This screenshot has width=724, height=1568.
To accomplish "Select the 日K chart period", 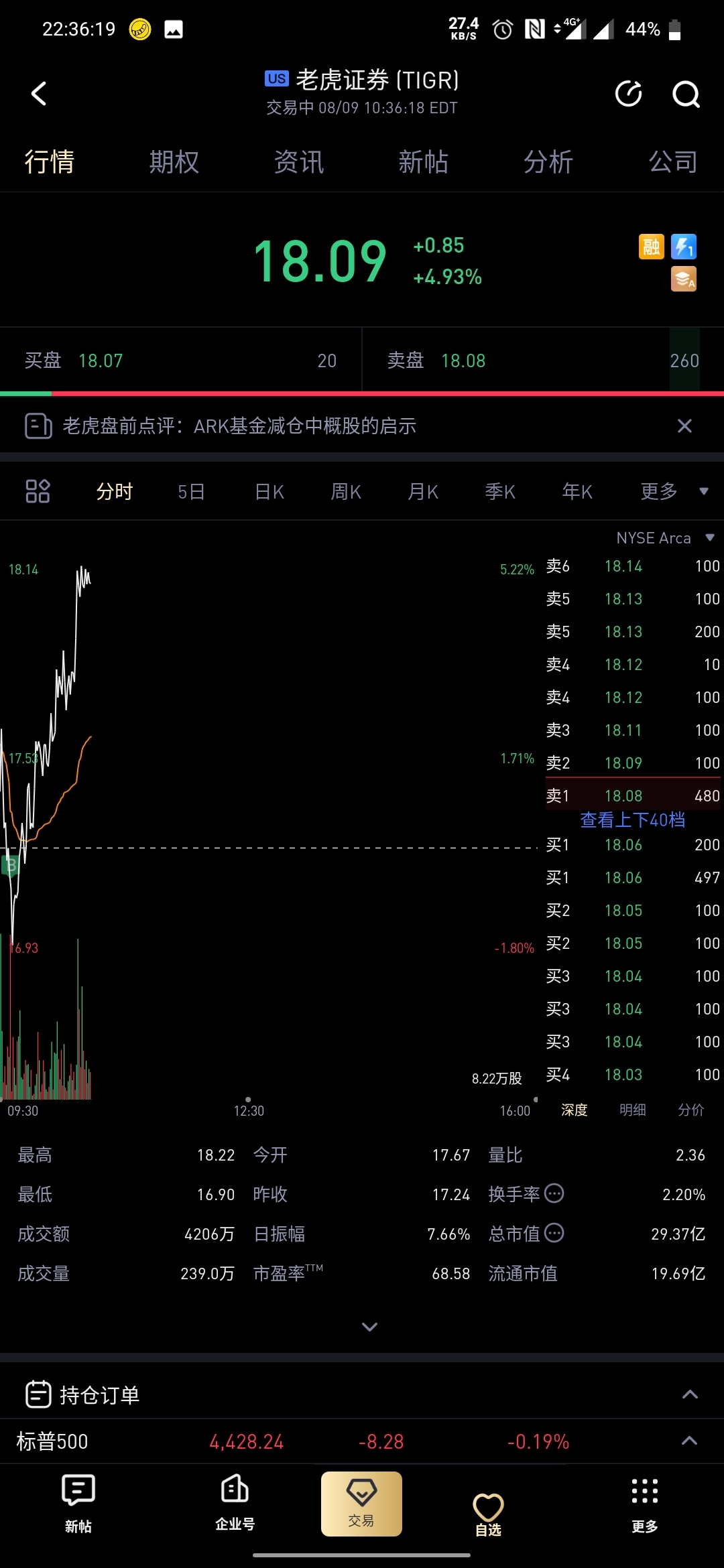I will click(269, 491).
